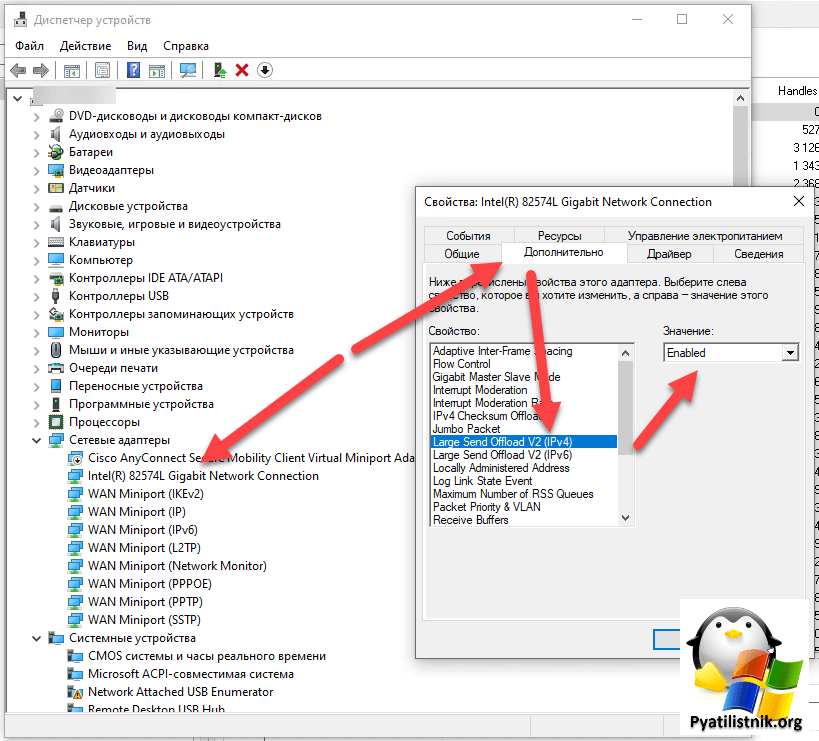Expand the Видеоадаптеры category
The image size is (819, 741).
coord(37,170)
